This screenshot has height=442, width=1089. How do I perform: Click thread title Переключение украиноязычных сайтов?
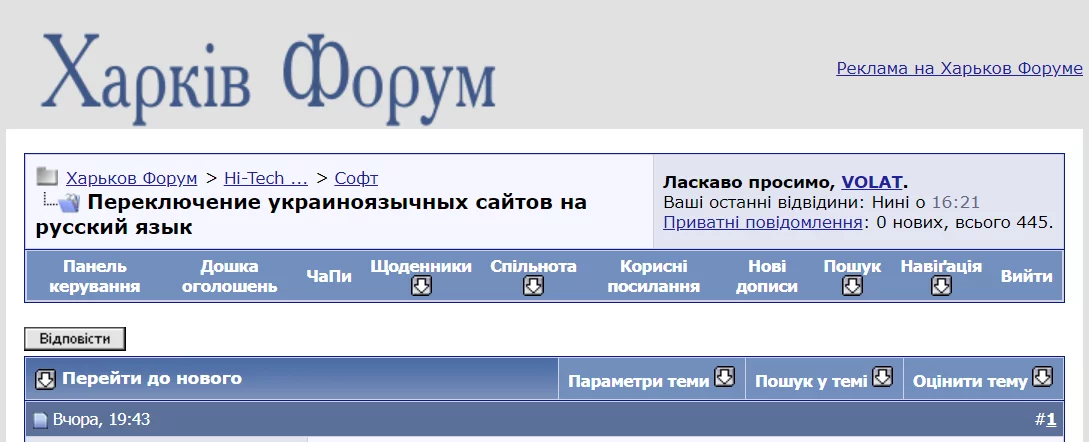312,215
